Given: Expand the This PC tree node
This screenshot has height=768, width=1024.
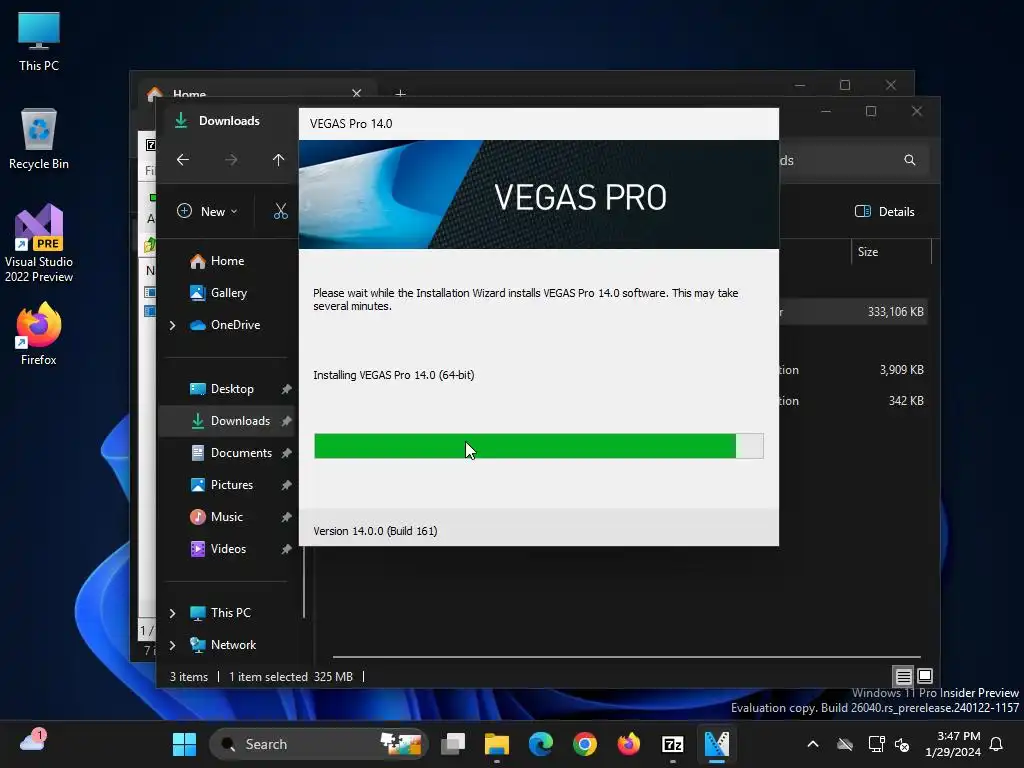Looking at the screenshot, I should [x=172, y=613].
